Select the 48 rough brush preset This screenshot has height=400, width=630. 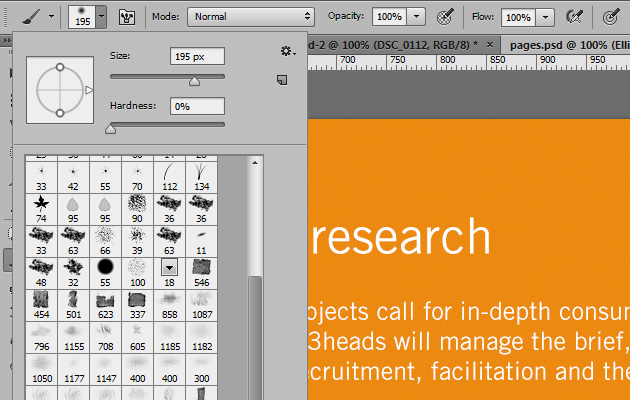pyautogui.click(x=41, y=273)
